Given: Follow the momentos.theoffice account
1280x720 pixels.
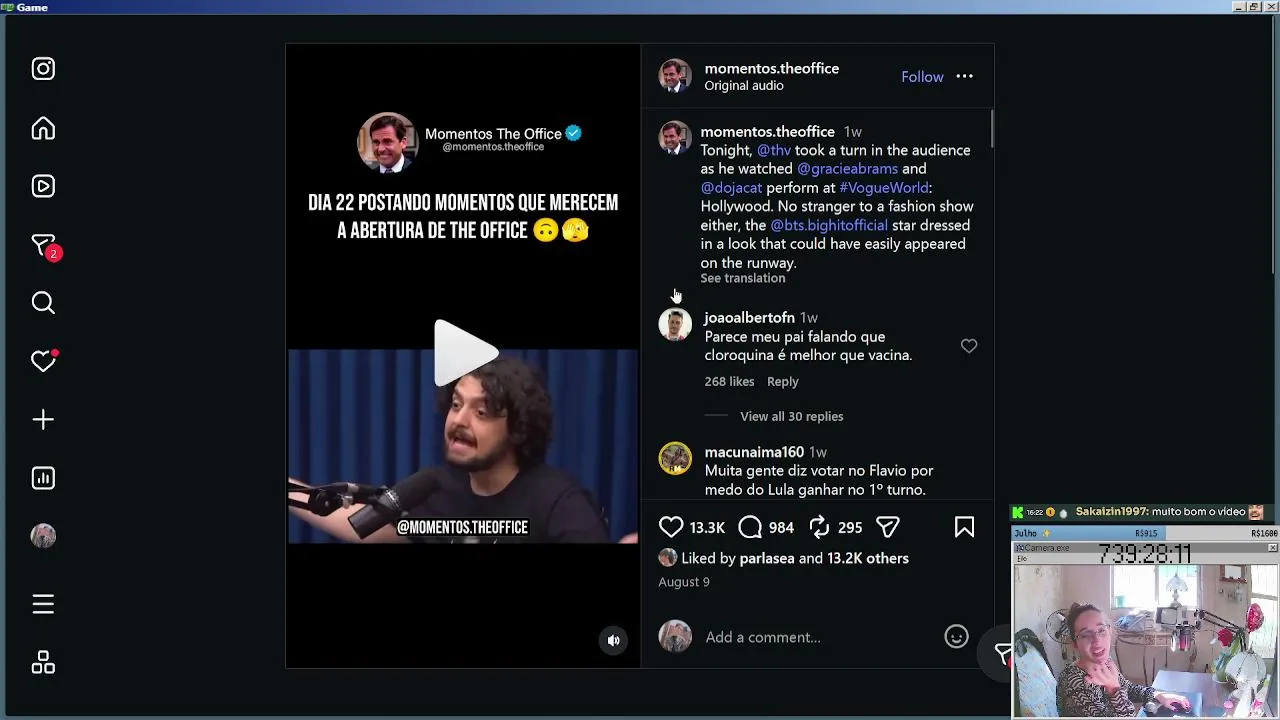Looking at the screenshot, I should (x=922, y=77).
